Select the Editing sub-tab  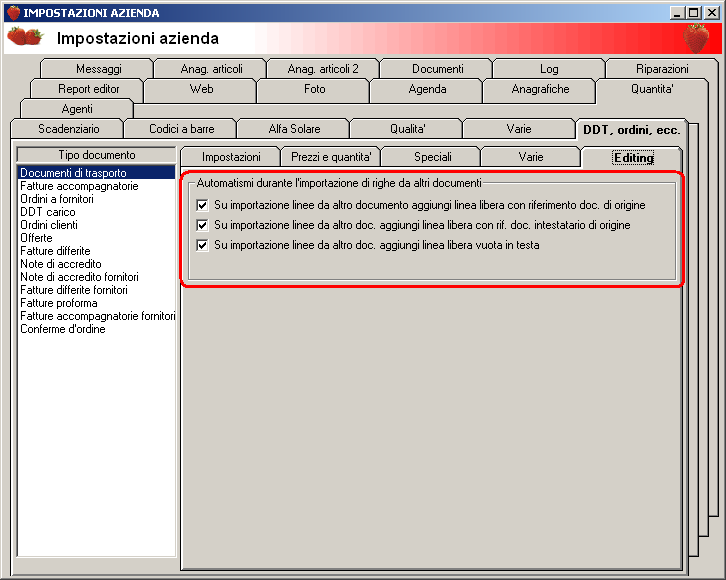pos(633,158)
